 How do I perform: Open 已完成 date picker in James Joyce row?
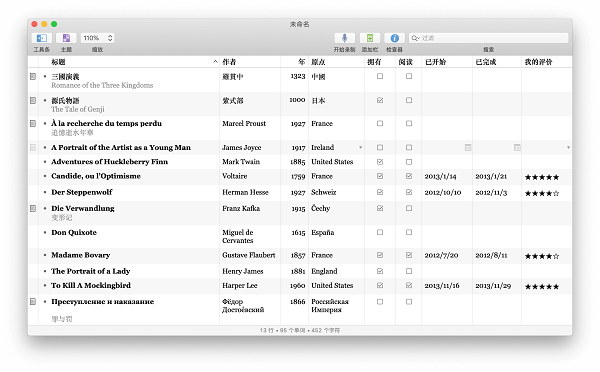(x=517, y=147)
